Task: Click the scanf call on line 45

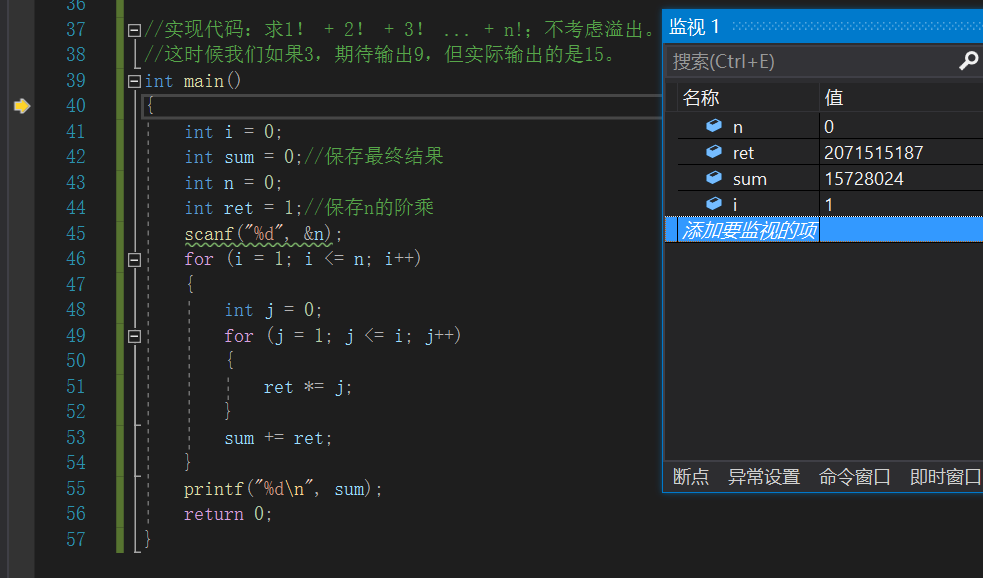Action: click(263, 234)
